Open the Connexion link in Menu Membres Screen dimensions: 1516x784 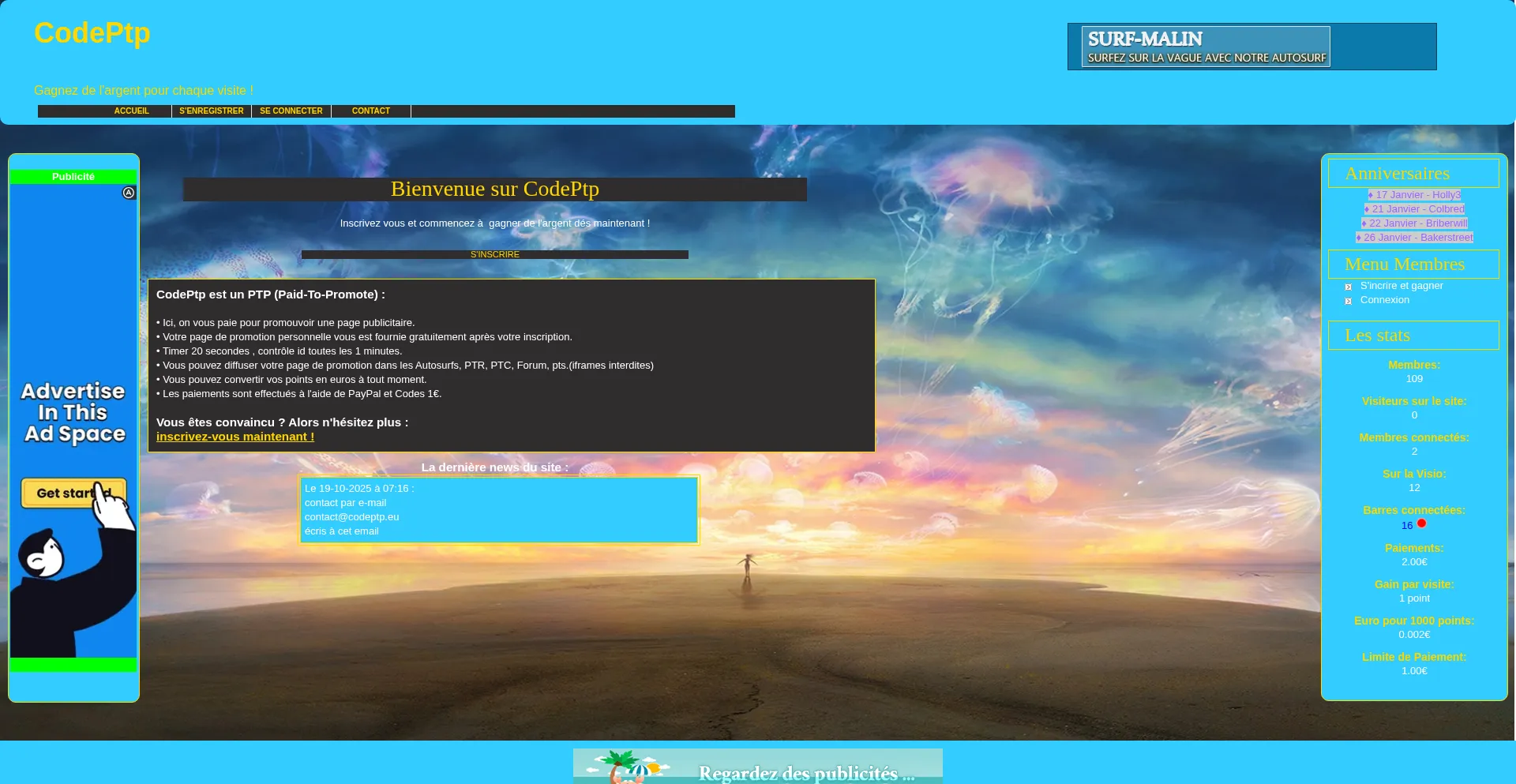[x=1384, y=300]
